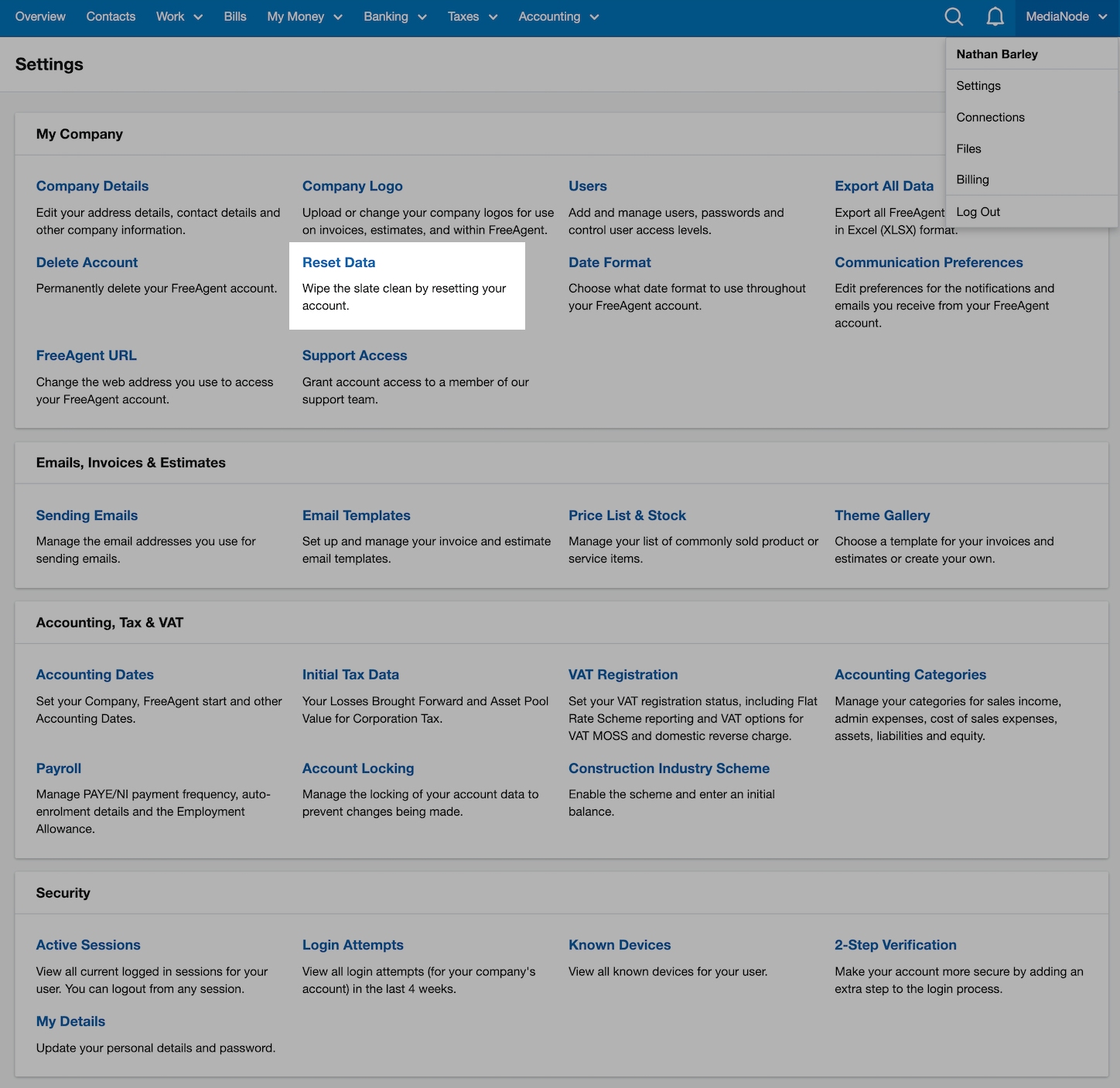
Task: Open the Price List & Stock link
Action: [x=627, y=515]
